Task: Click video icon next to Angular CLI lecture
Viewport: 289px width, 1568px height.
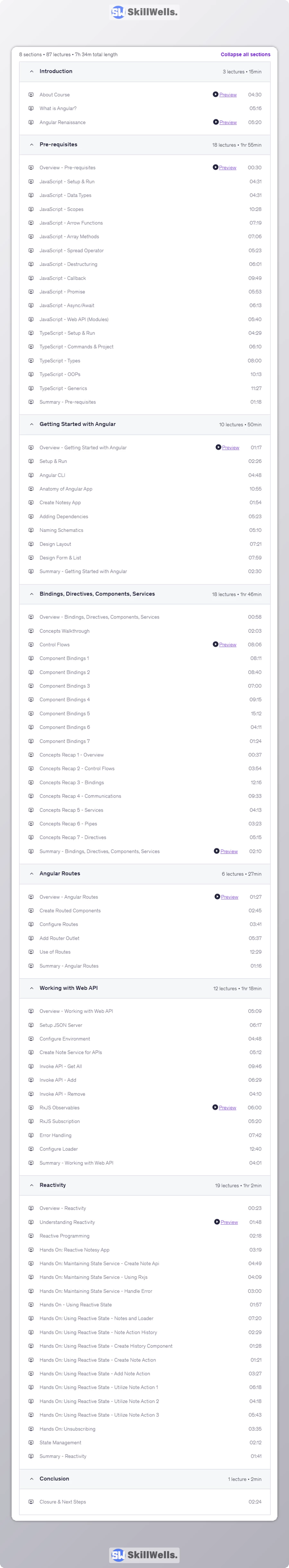Action: 31,475
